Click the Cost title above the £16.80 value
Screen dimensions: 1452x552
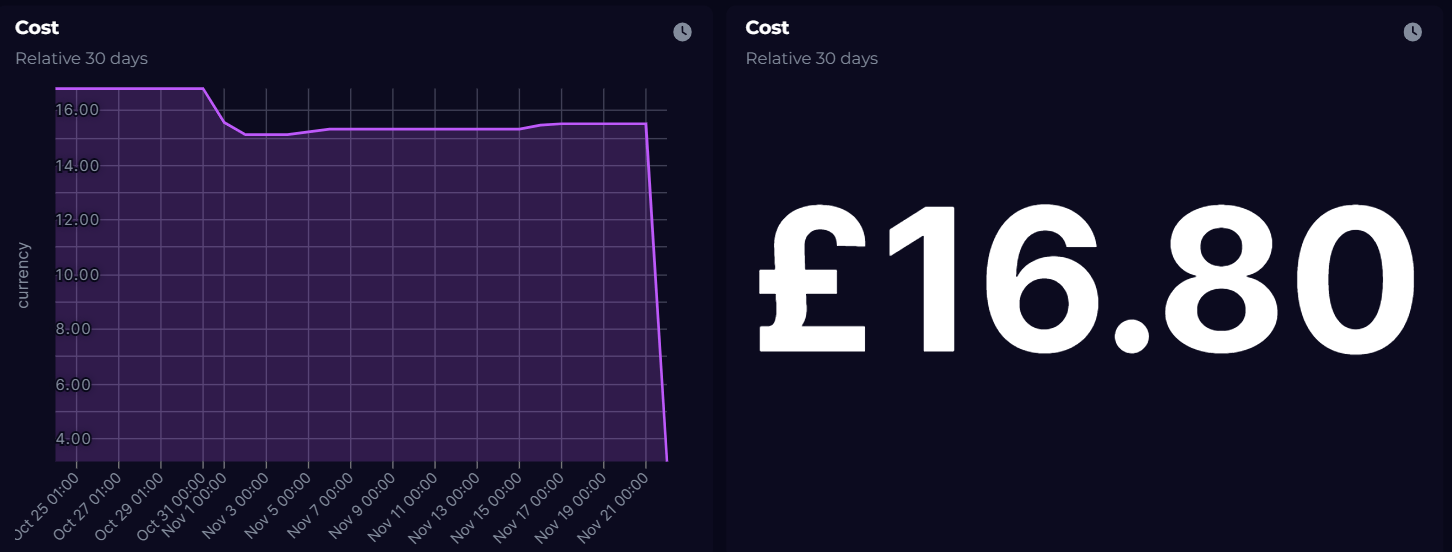click(767, 28)
